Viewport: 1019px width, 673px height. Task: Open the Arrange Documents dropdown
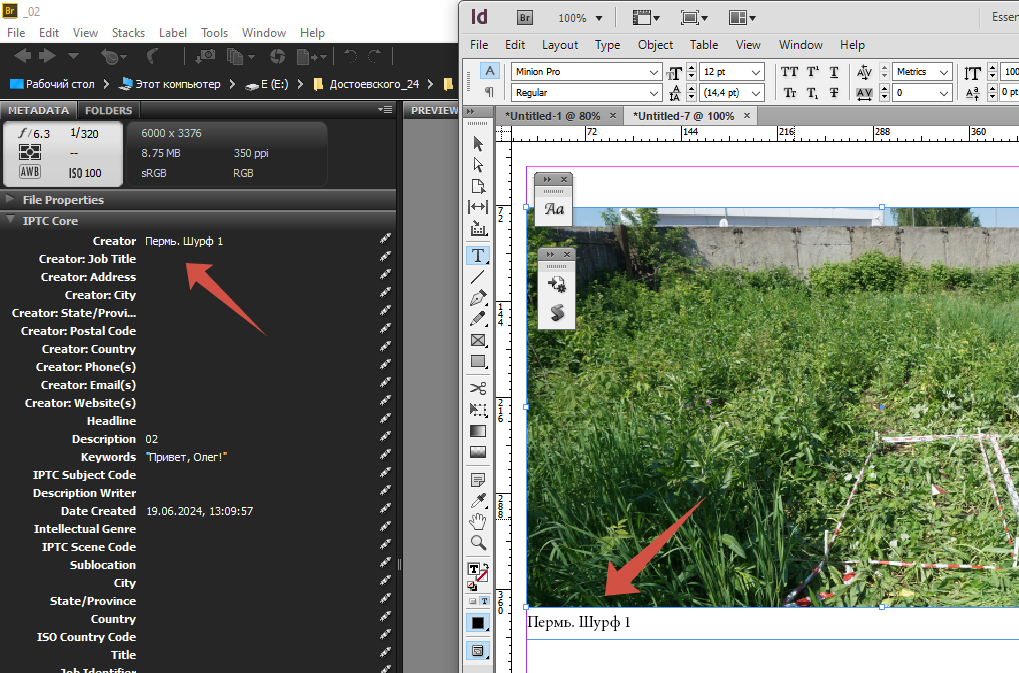[x=742, y=18]
